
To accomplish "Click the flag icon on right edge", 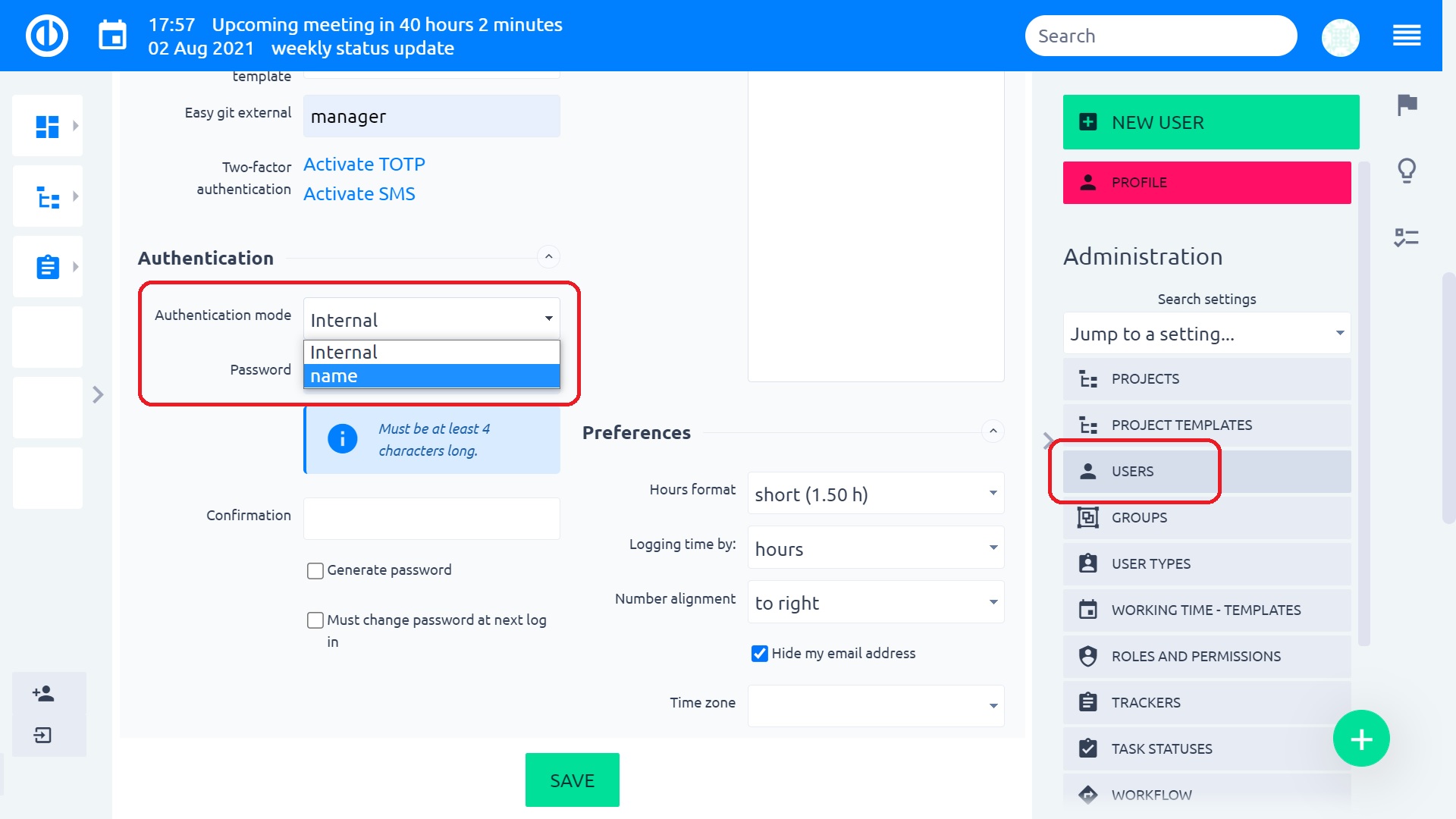I will 1407,106.
